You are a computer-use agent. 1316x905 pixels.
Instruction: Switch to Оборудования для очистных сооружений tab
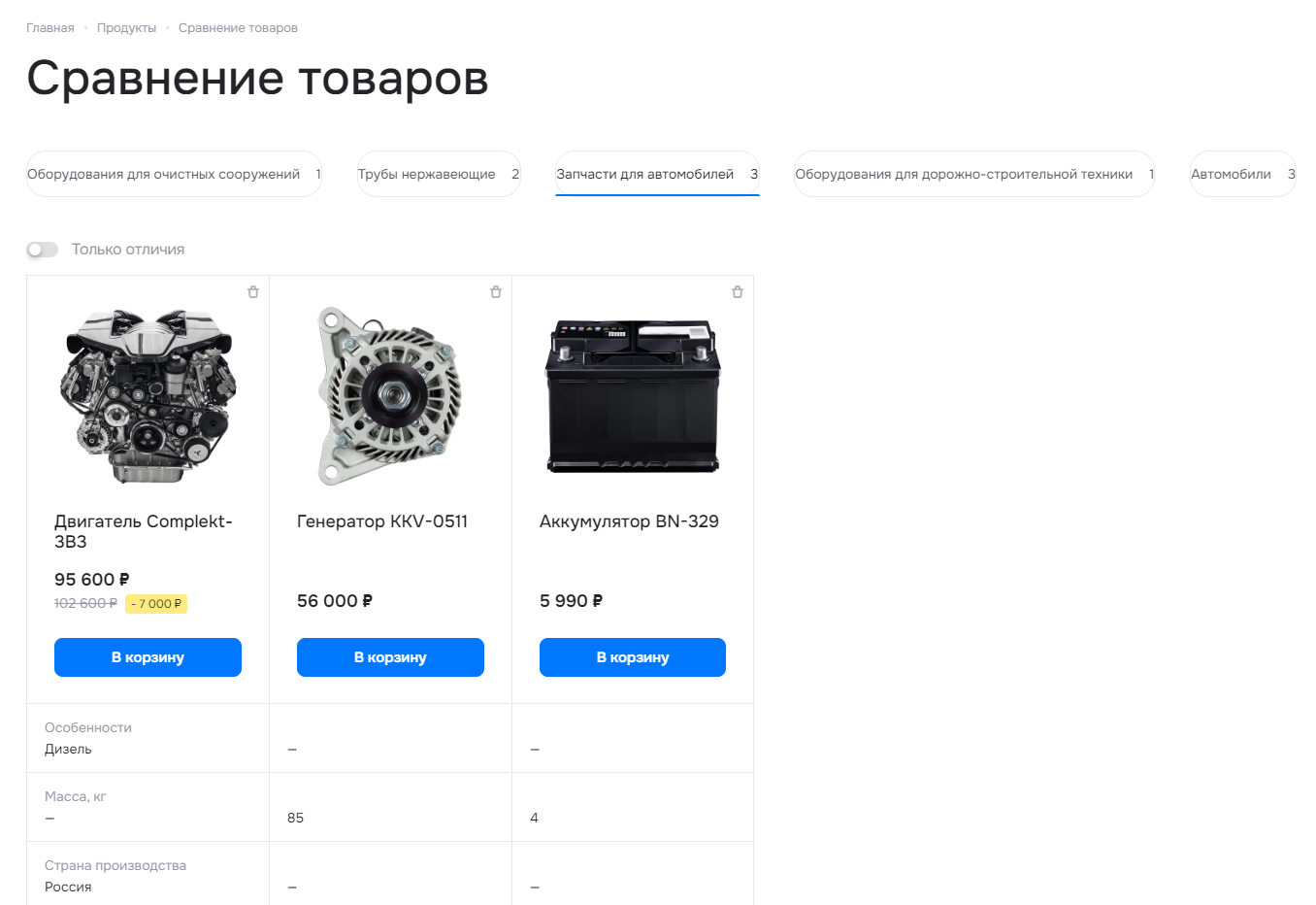(174, 174)
